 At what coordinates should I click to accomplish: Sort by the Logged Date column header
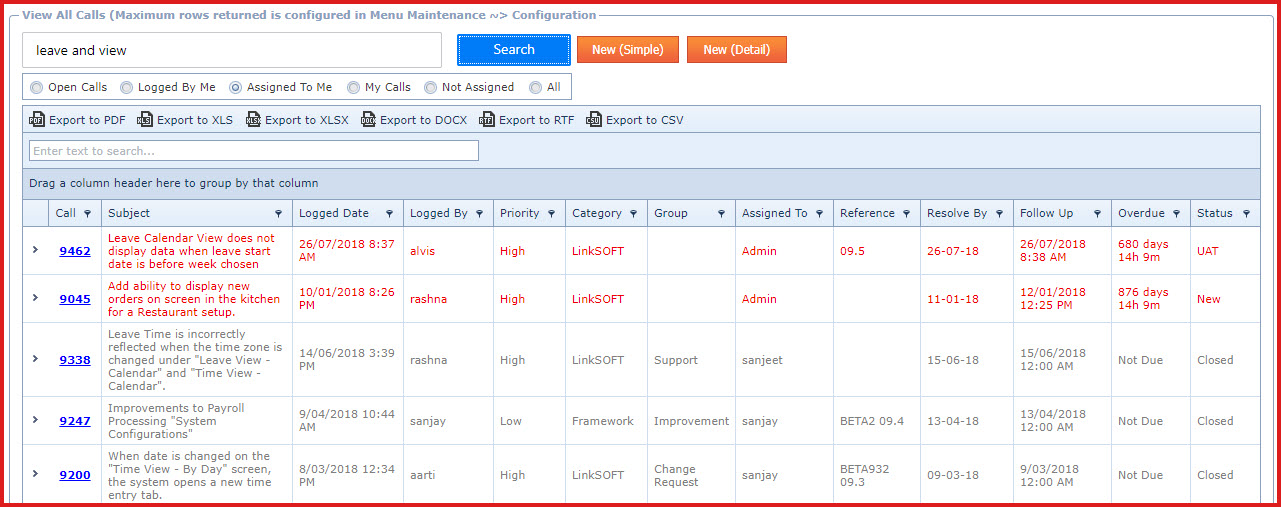[348, 213]
